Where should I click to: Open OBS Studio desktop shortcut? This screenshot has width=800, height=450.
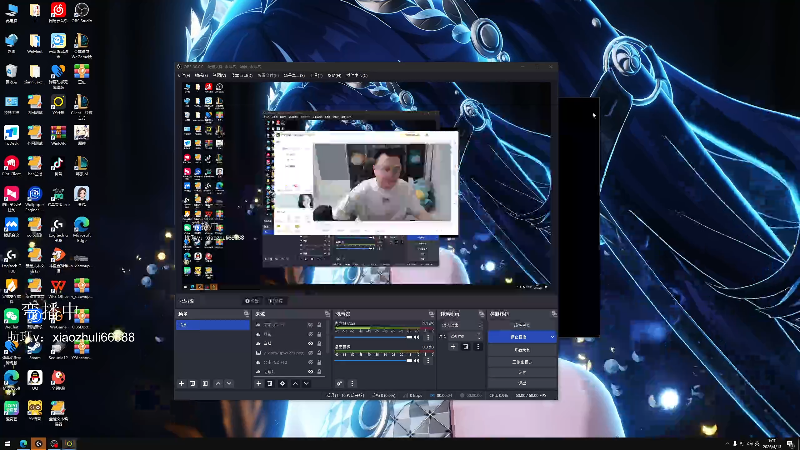point(81,12)
